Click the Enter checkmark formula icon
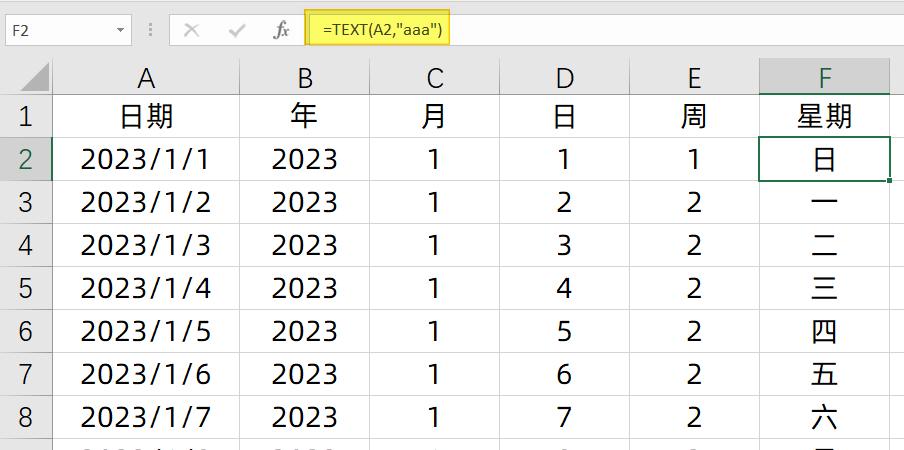The image size is (904, 450). (x=236, y=31)
